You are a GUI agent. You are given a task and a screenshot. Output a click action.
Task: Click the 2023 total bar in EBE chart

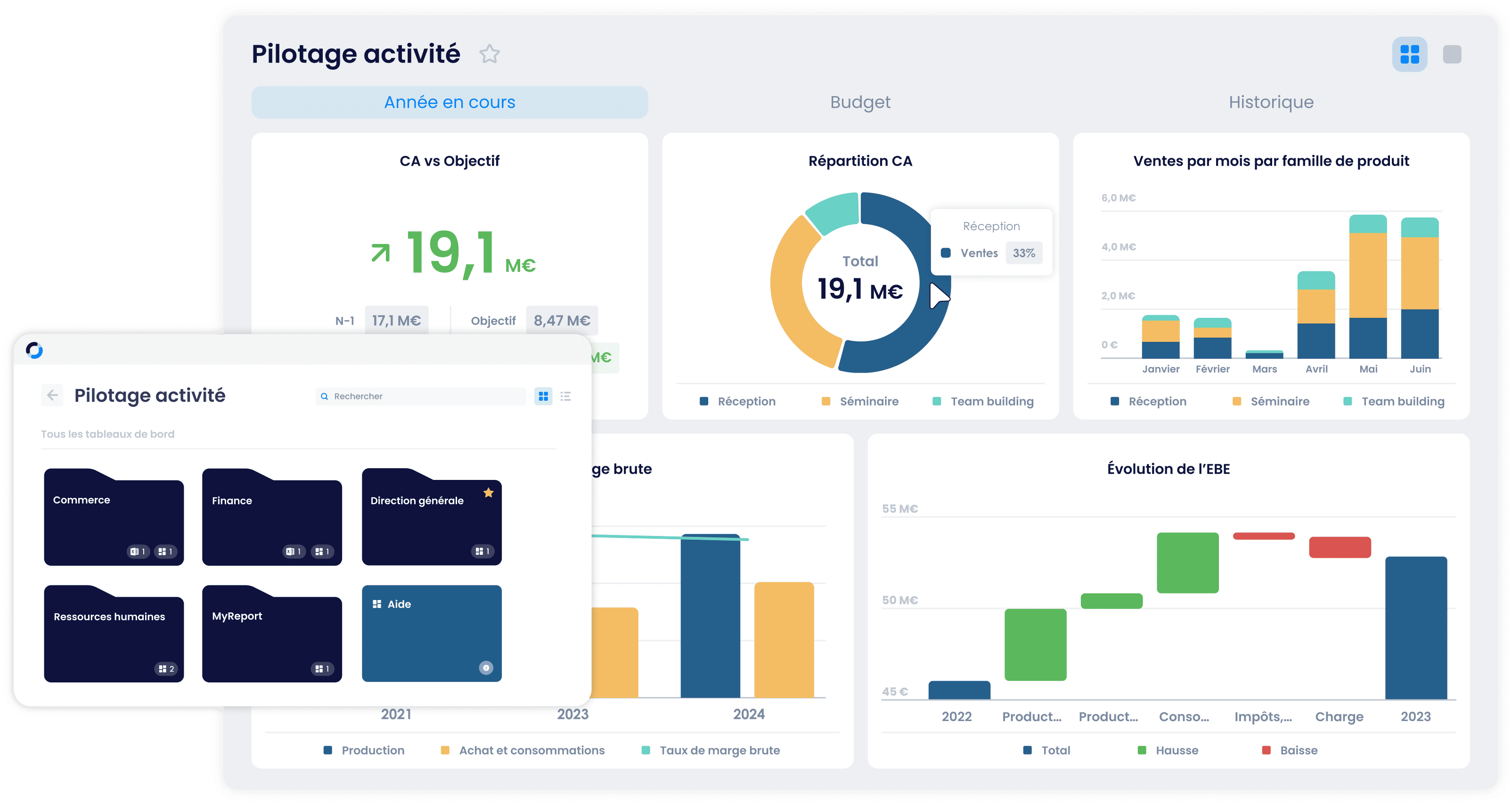click(x=1416, y=628)
